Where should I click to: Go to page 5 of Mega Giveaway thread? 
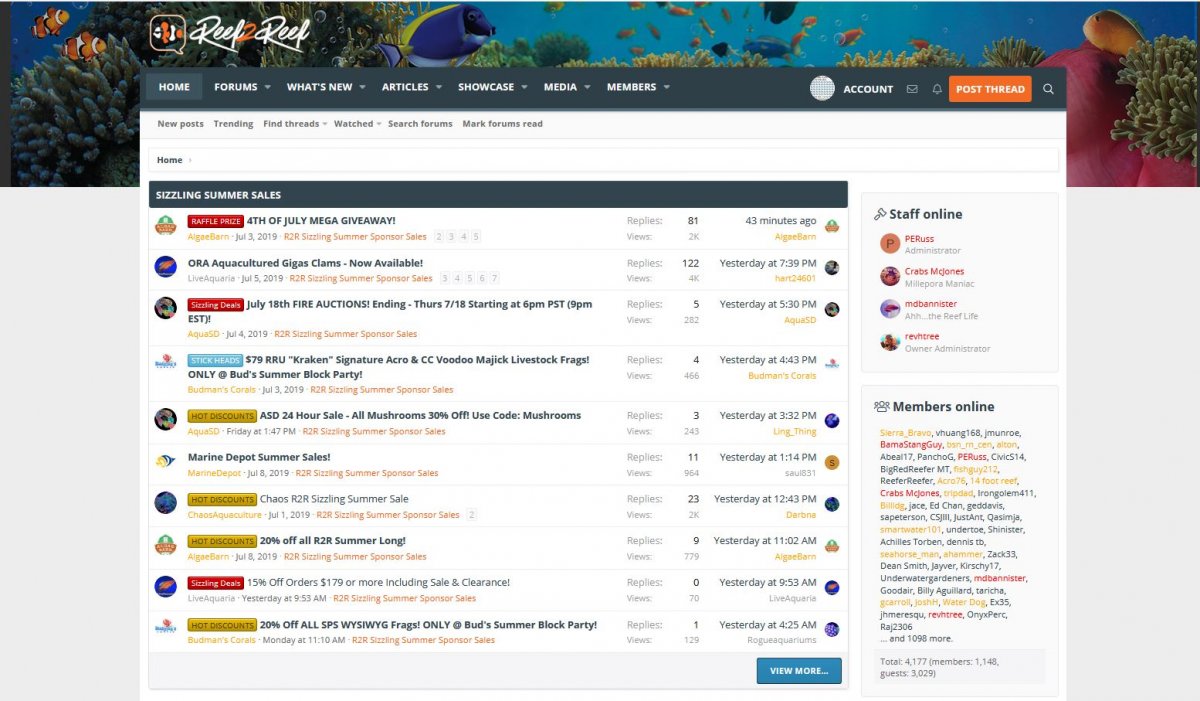(476, 237)
